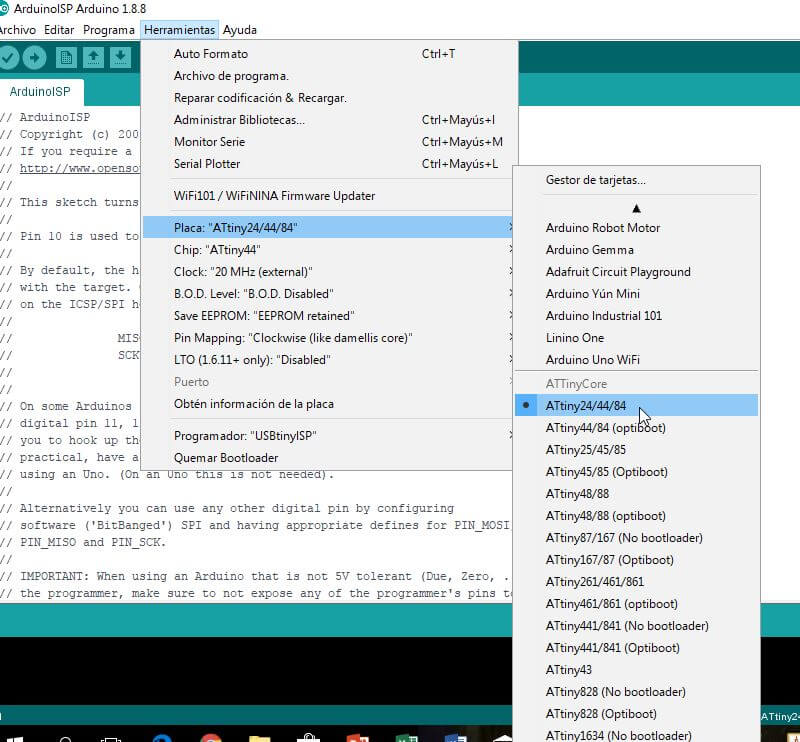The height and width of the screenshot is (742, 800).
Task: Open Gestor de tarjetas...
Action: [x=636, y=180]
